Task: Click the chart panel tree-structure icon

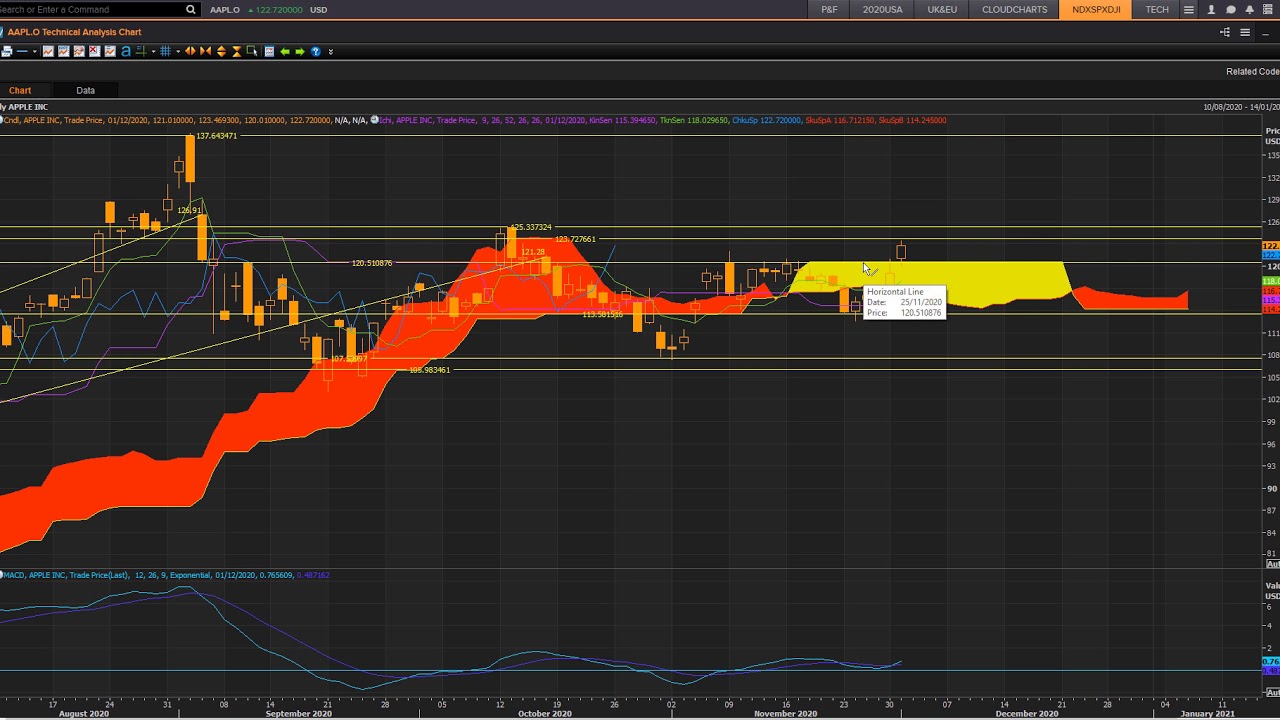Action: pyautogui.click(x=1225, y=32)
